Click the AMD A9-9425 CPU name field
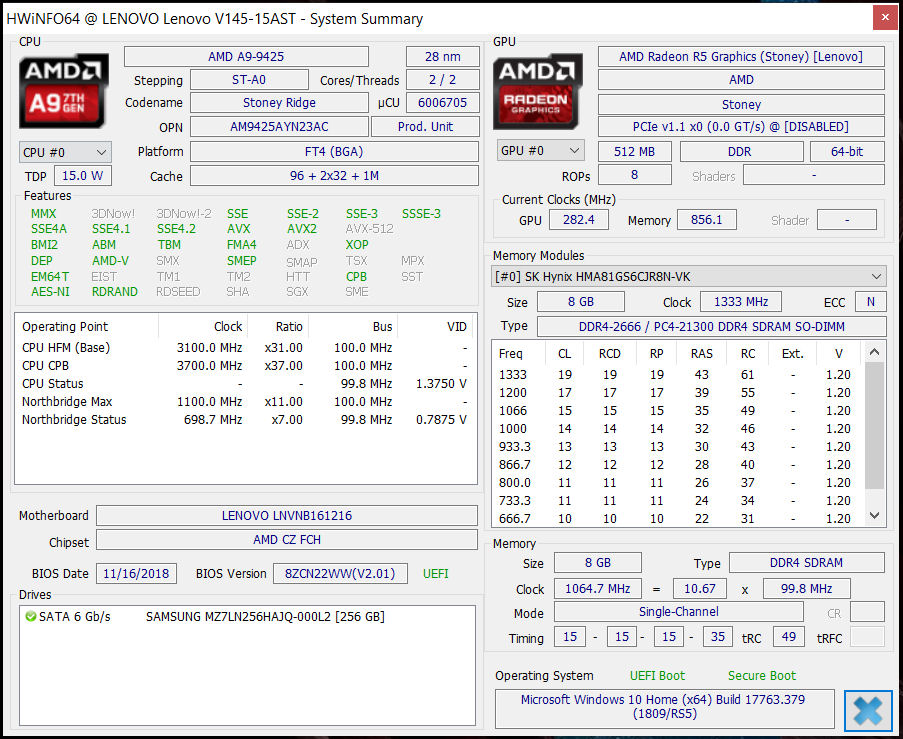This screenshot has height=739, width=903. point(246,56)
